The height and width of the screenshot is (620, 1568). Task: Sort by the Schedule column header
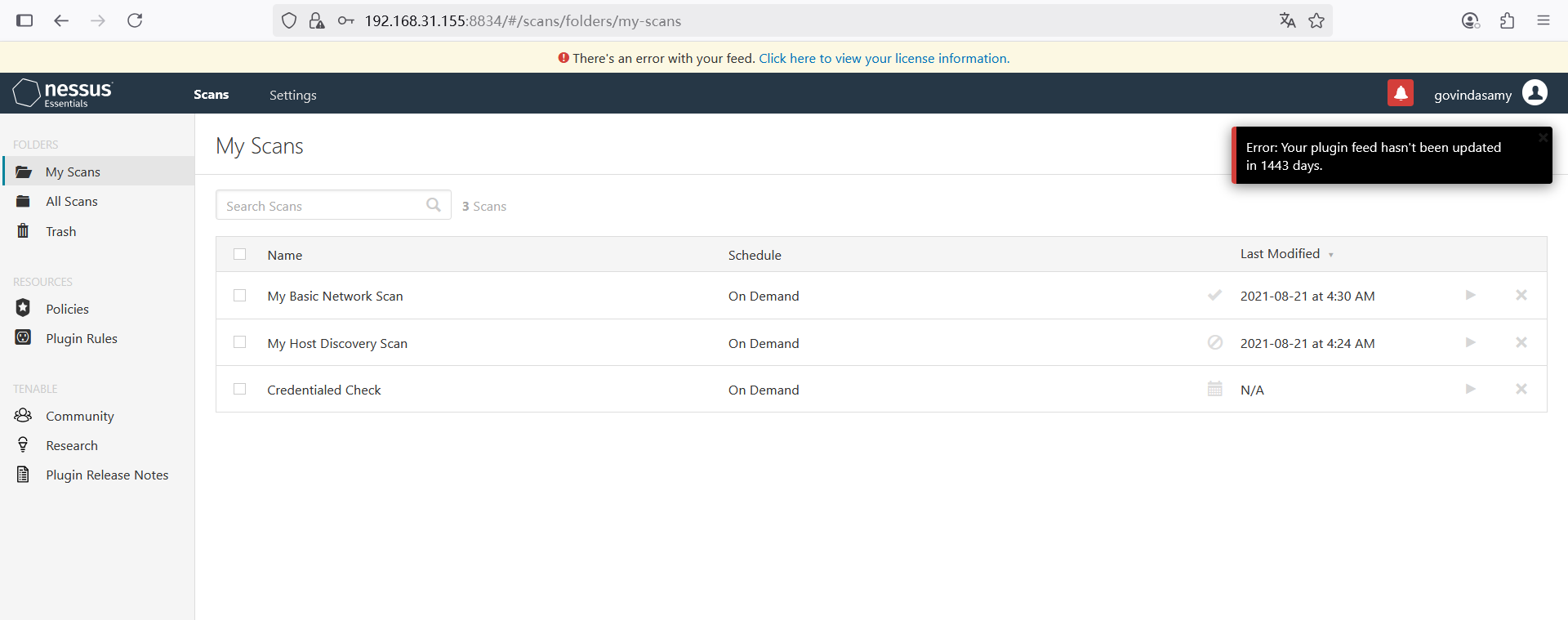pyautogui.click(x=755, y=255)
